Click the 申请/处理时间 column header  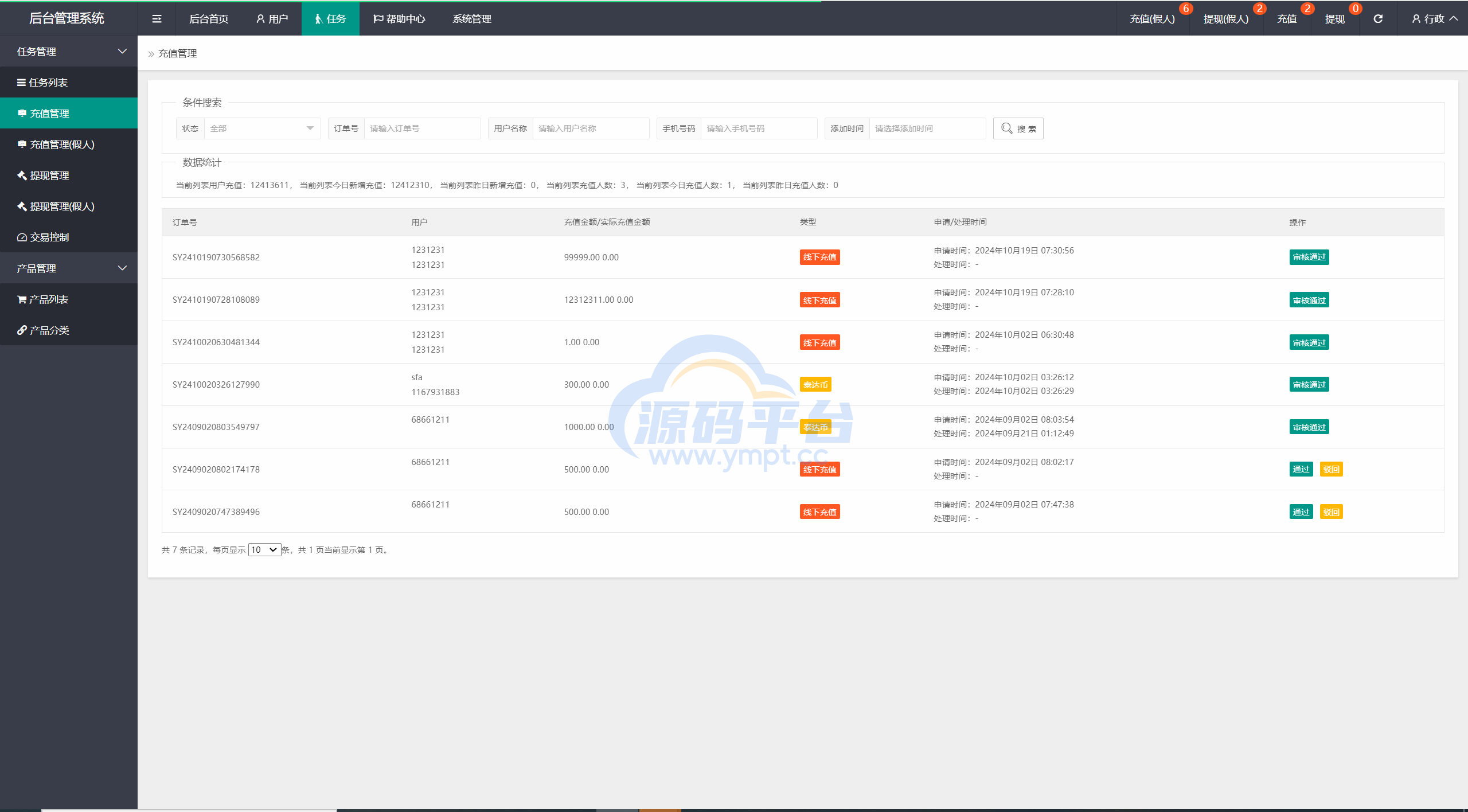[x=961, y=222]
